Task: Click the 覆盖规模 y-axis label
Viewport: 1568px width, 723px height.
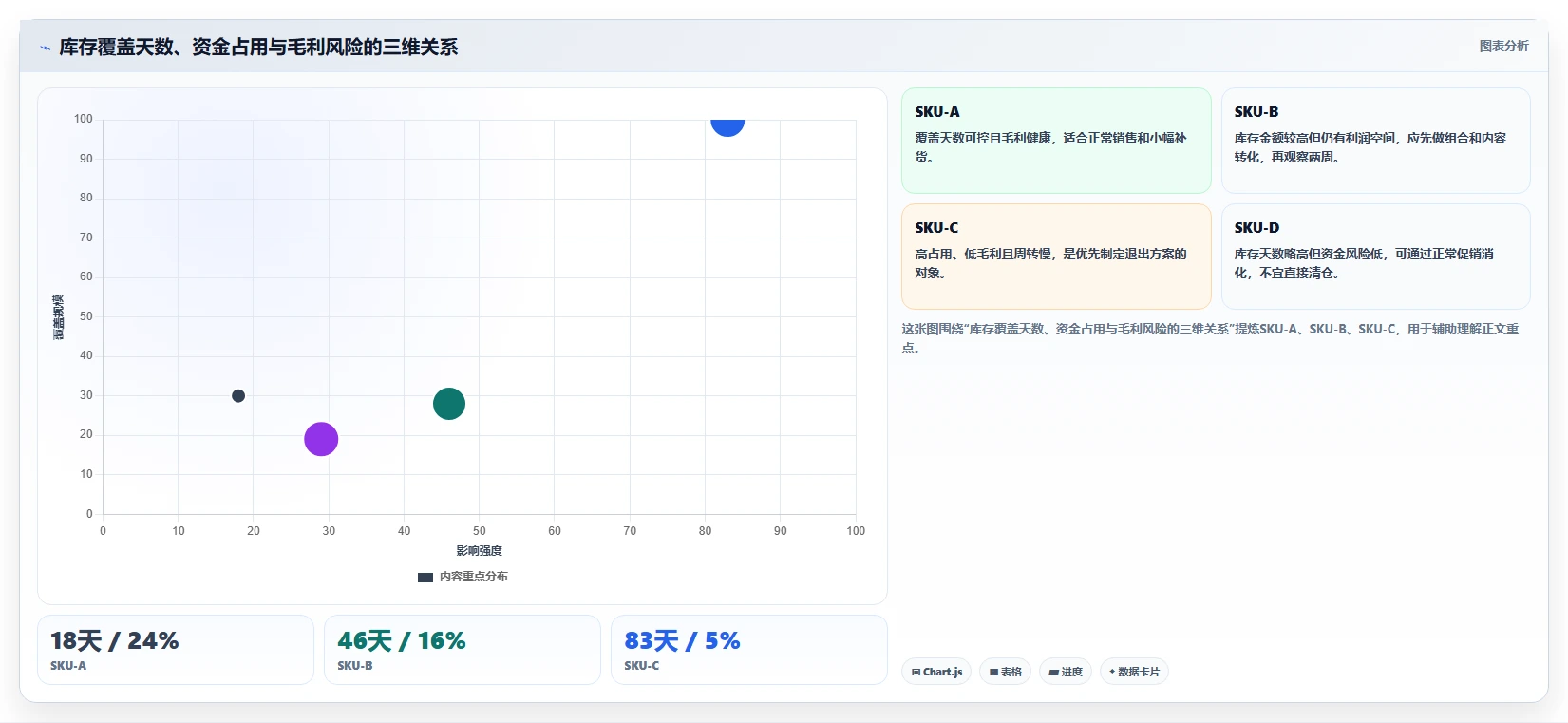Action: tap(58, 317)
